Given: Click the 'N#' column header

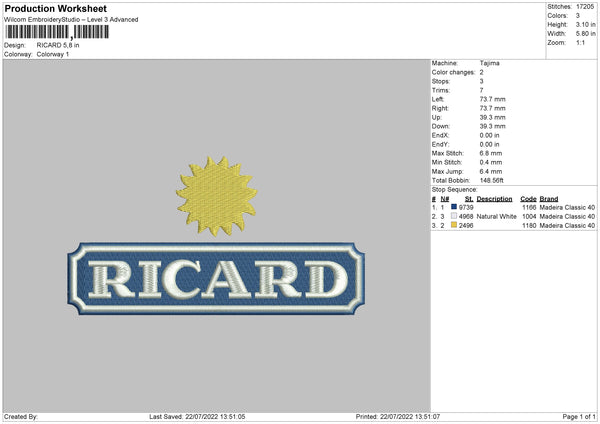Looking at the screenshot, I should tap(445, 199).
